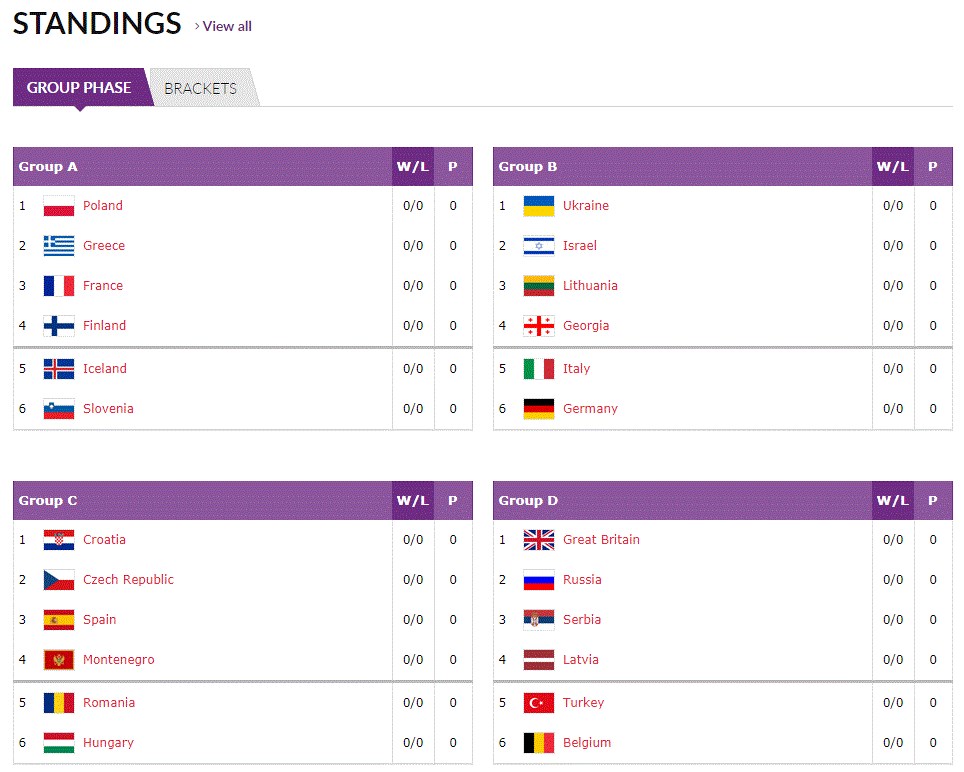
Task: Click the Croatia flag icon
Action: (59, 540)
